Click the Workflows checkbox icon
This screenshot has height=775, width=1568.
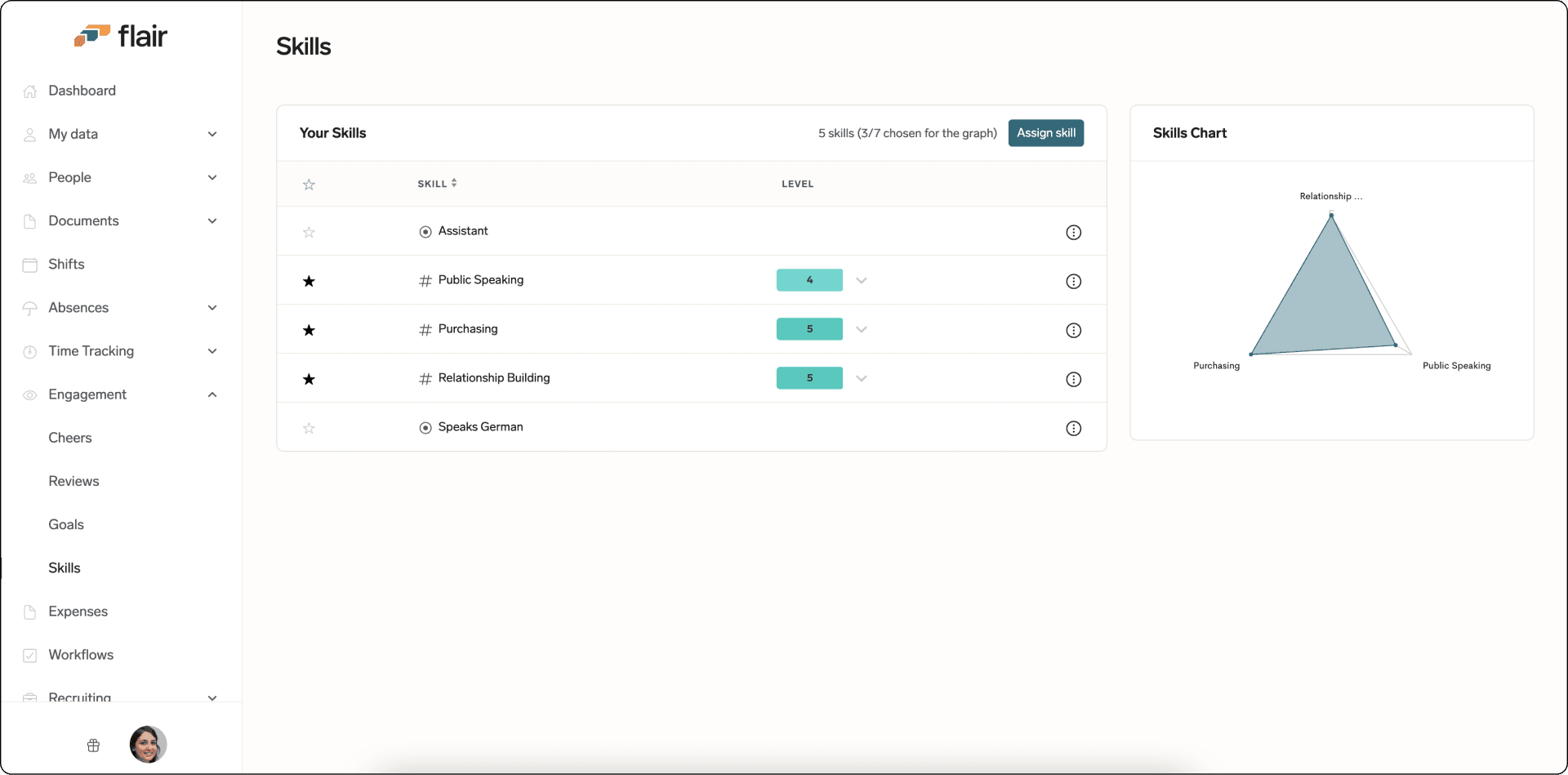pos(30,655)
